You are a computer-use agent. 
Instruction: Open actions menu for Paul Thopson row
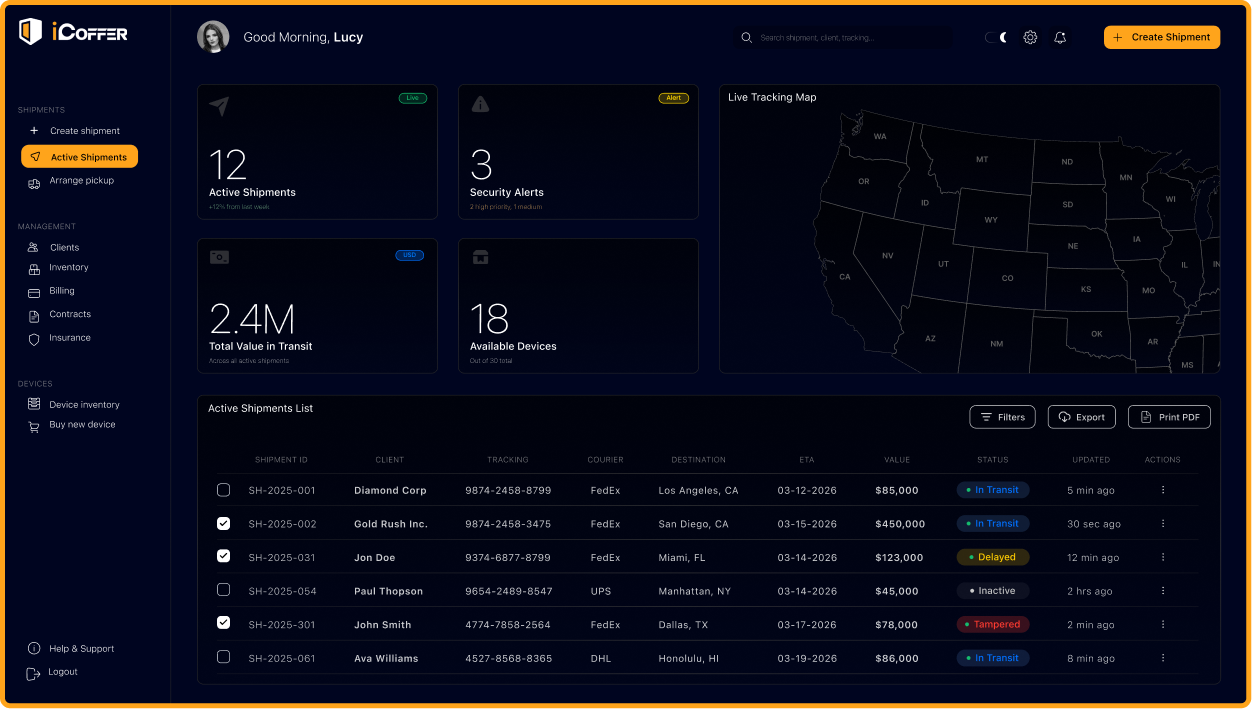tap(1163, 591)
